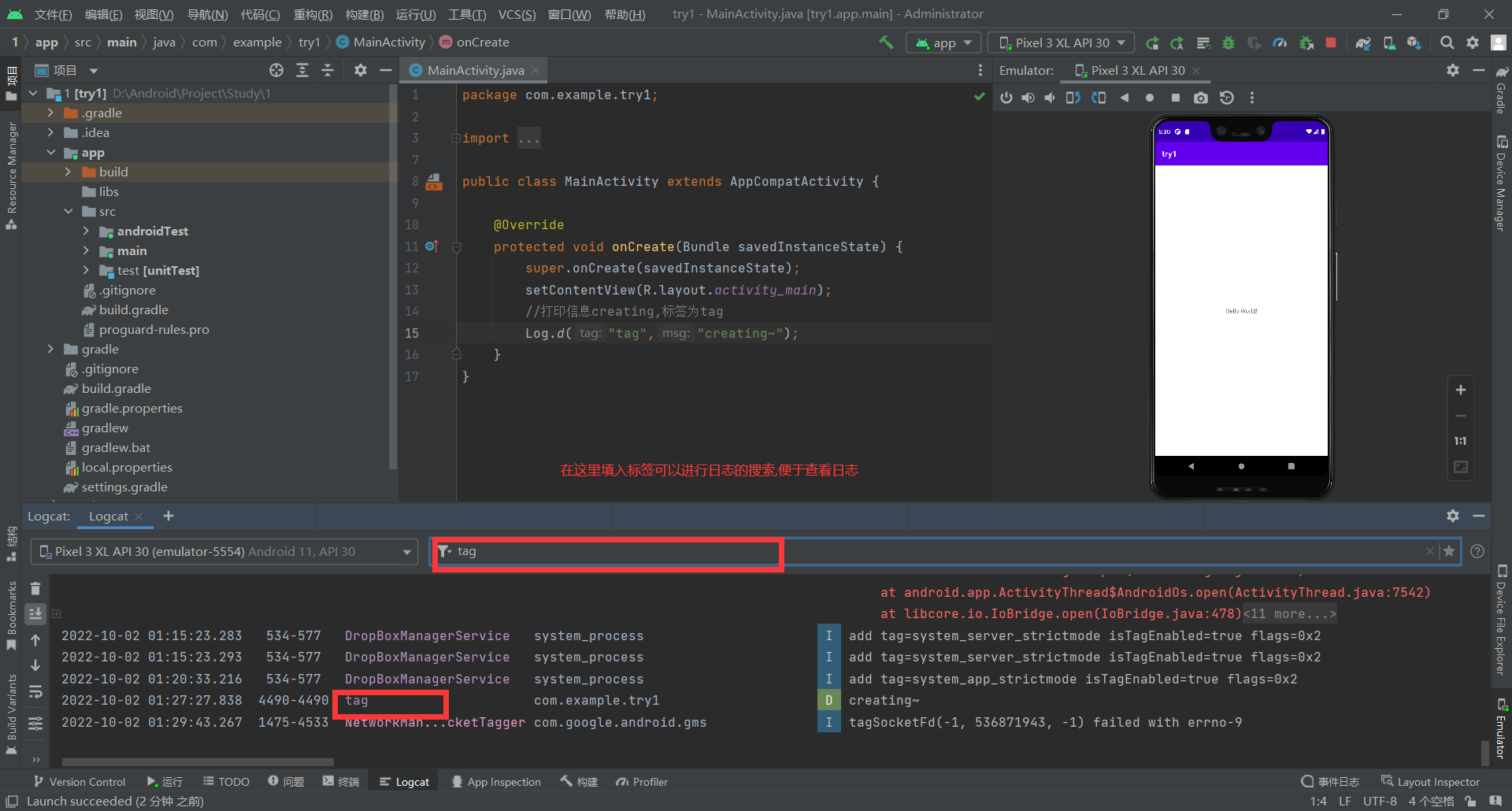Open the Version Control tool window
The height and width of the screenshot is (811, 1512).
80,782
